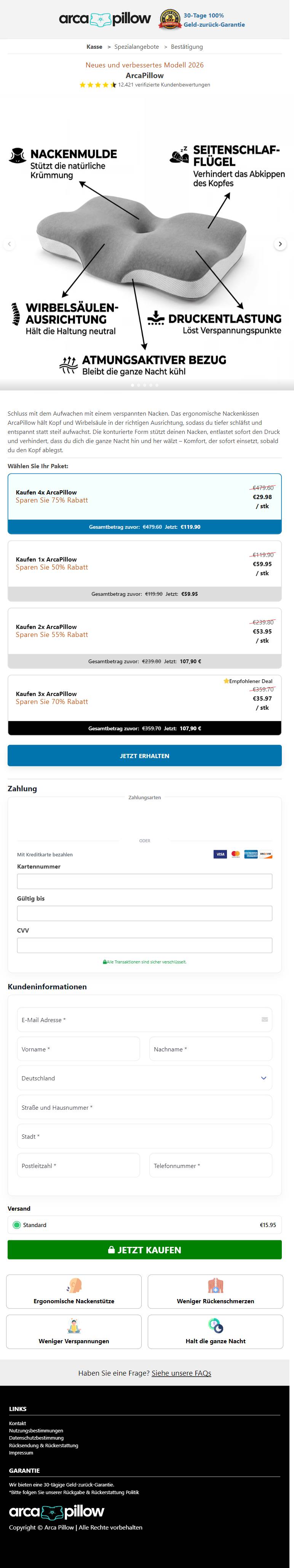This screenshot has height=1568, width=294.
Task: Click the Visa card icon
Action: click(220, 854)
